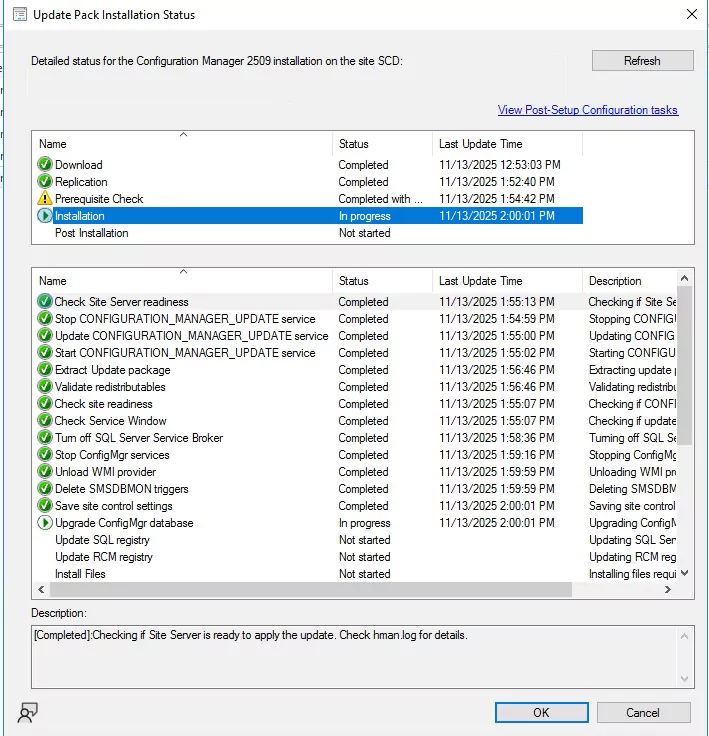The width and height of the screenshot is (709, 736).
Task: Sort upper list by Status column header
Action: pos(382,144)
